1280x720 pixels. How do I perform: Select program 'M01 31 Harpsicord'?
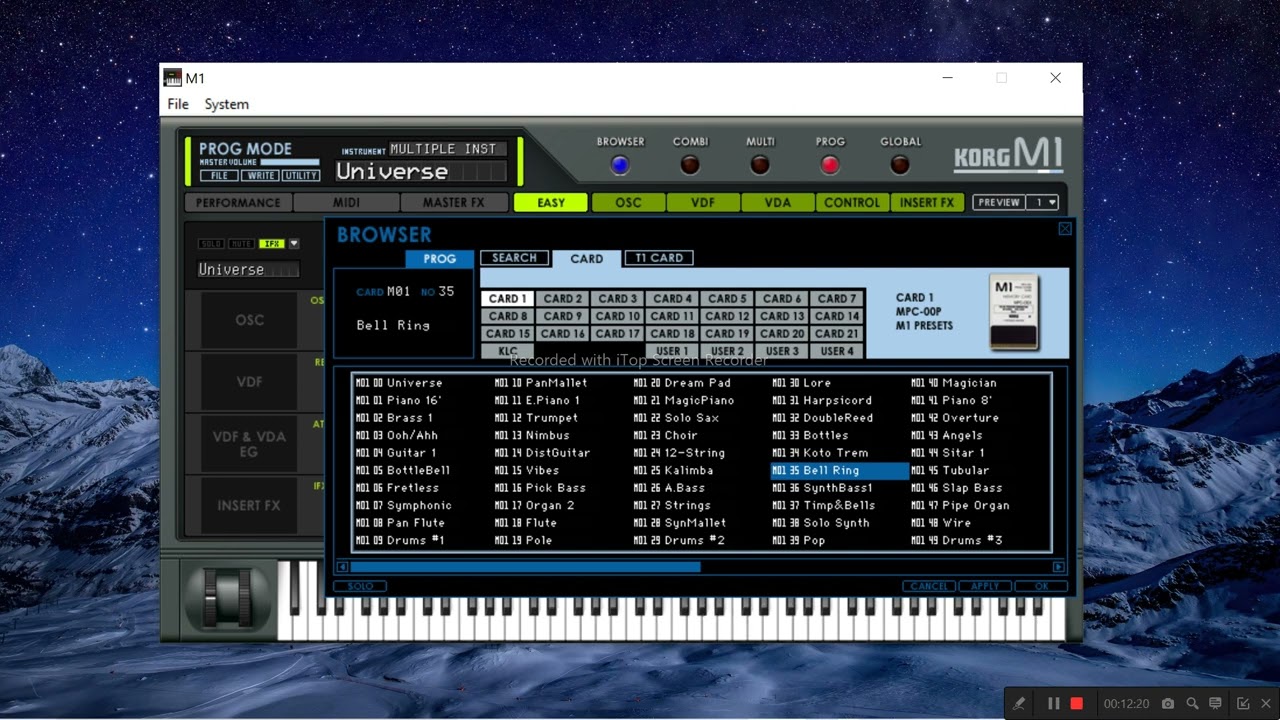coord(839,400)
